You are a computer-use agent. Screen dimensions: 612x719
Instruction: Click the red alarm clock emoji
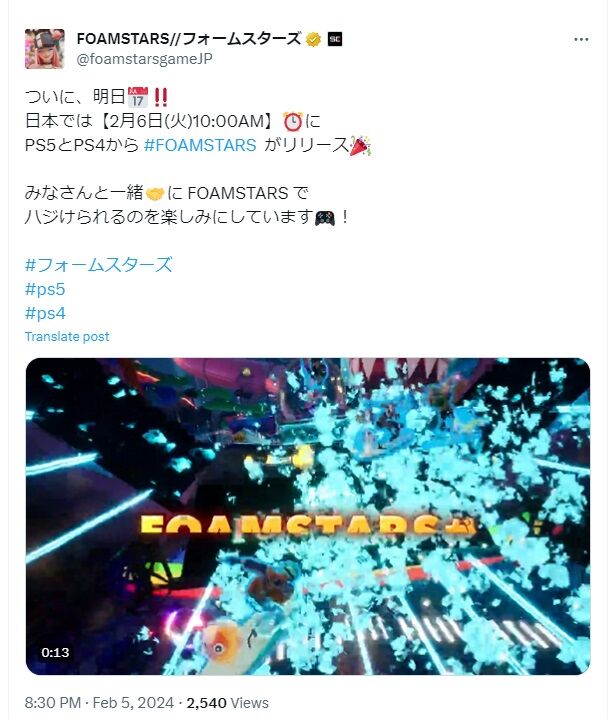(292, 122)
